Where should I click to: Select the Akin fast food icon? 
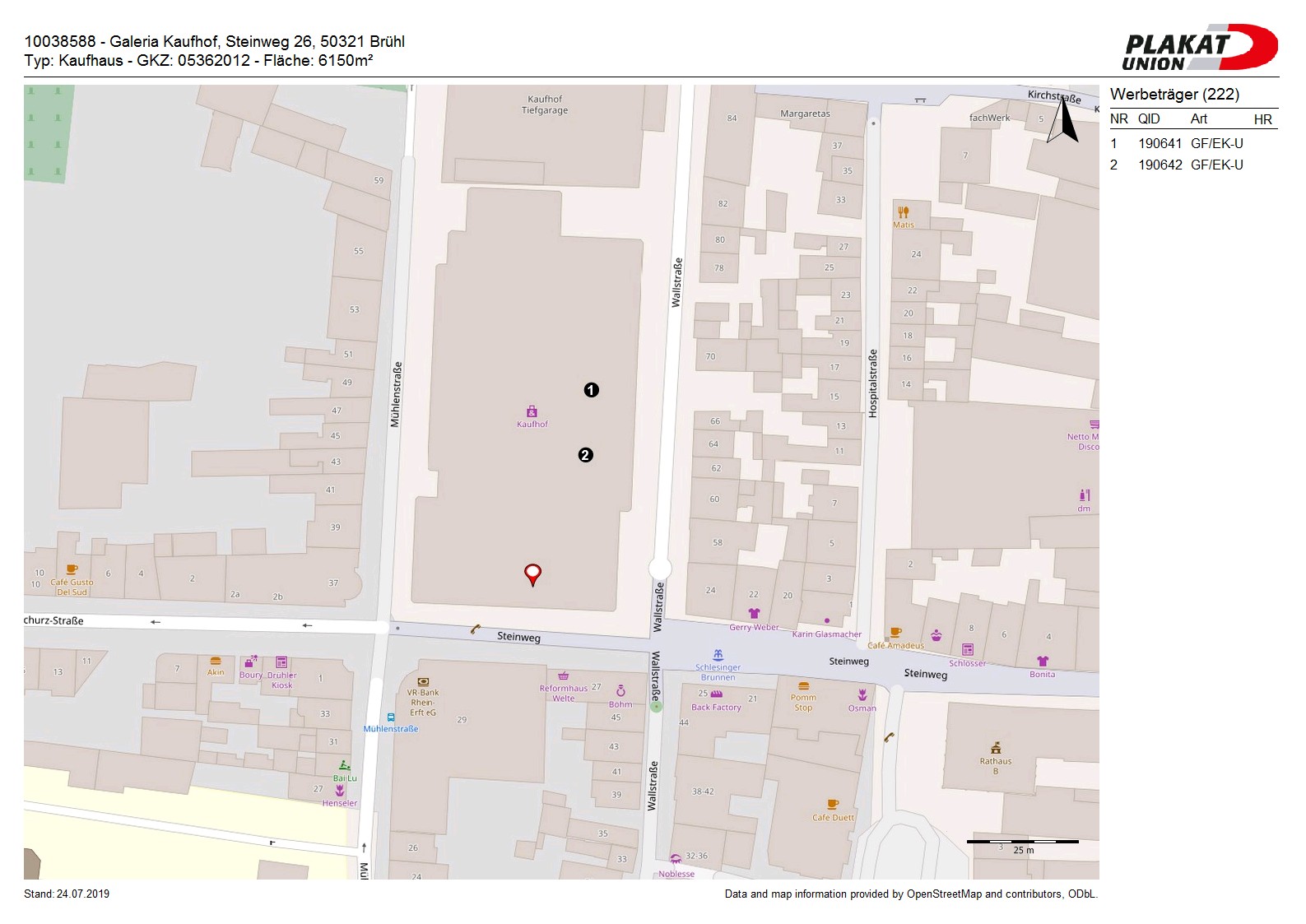point(216,661)
